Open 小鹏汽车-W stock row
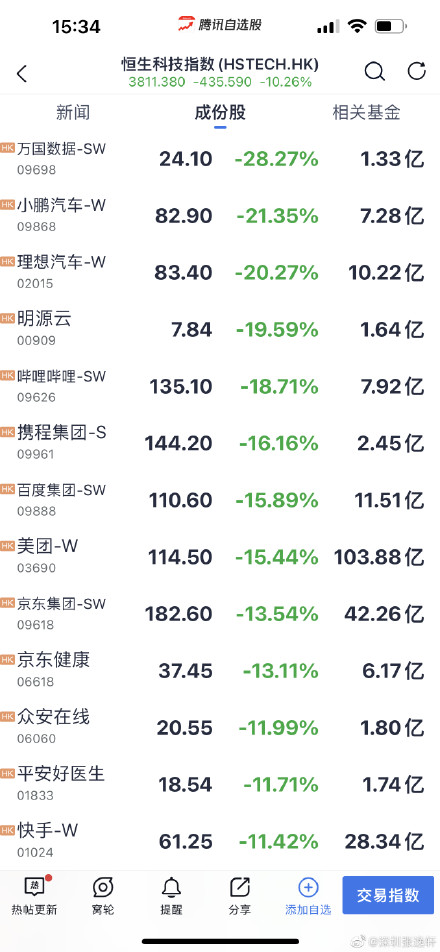Viewport: 440px width, 952px height. pos(220,216)
